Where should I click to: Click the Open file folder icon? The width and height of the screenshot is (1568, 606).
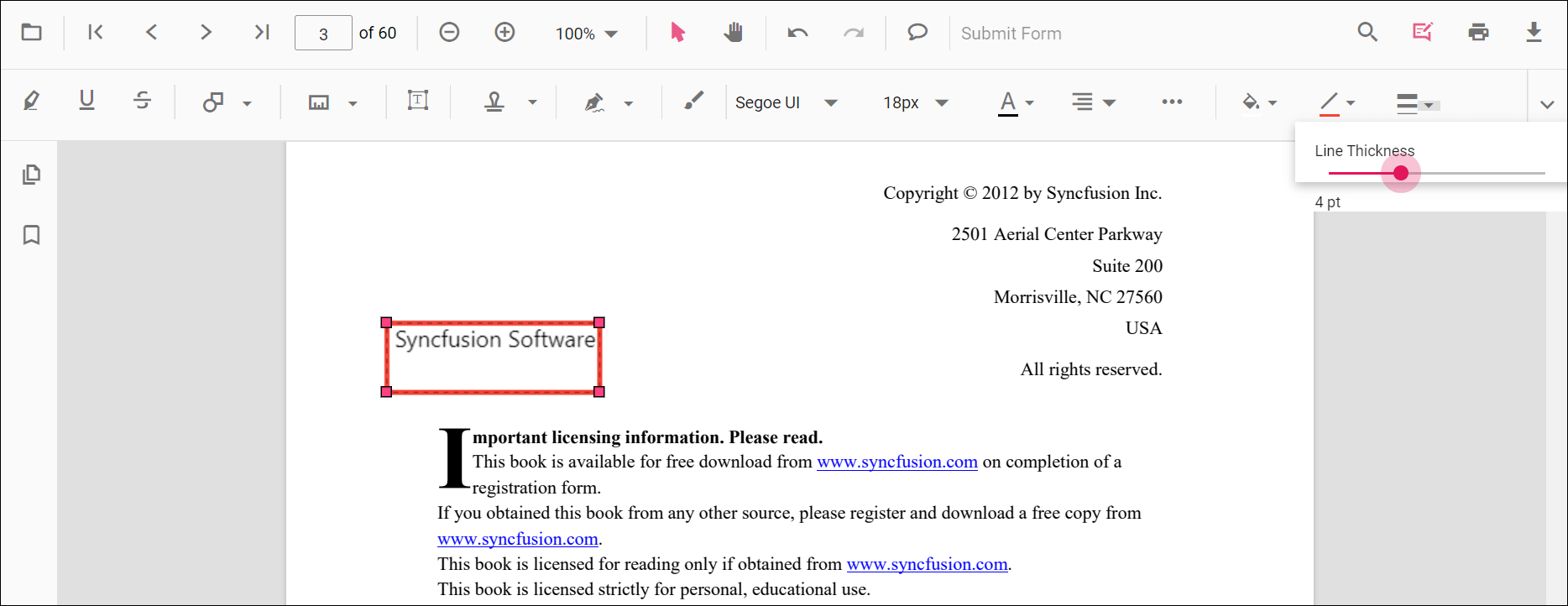point(32,33)
